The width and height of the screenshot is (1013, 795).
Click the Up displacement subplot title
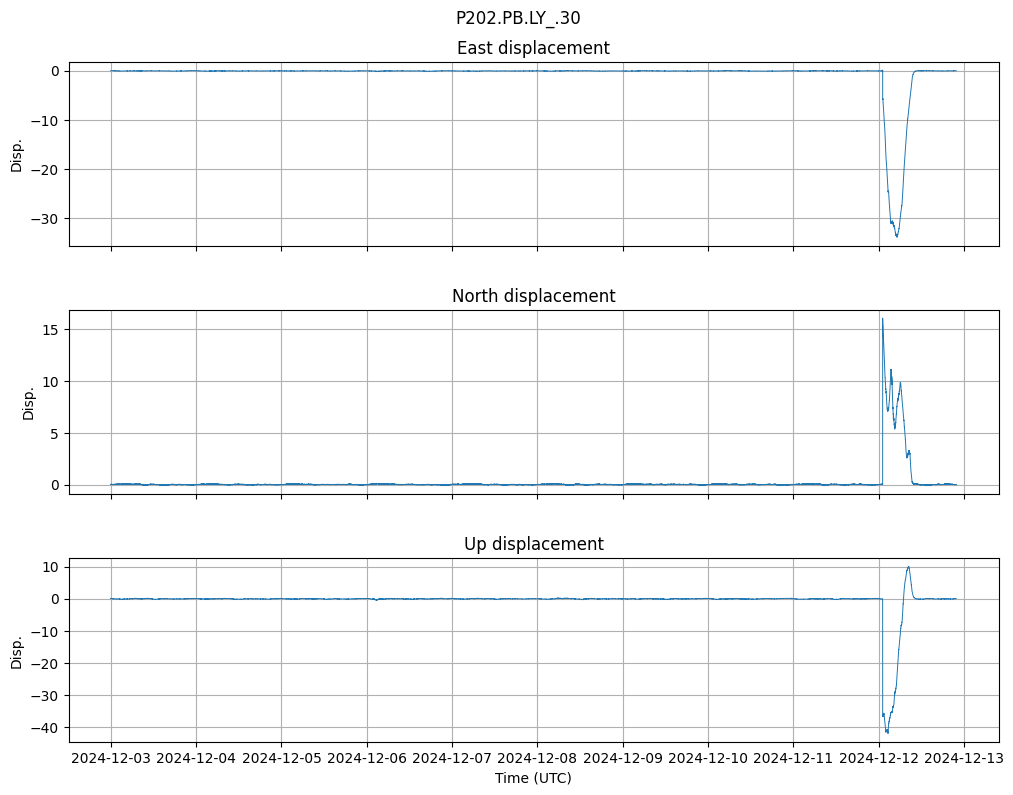tap(533, 544)
